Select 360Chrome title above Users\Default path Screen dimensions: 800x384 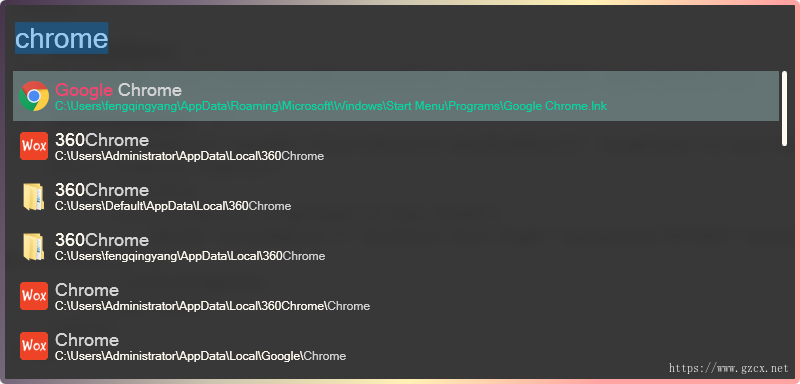click(102, 190)
